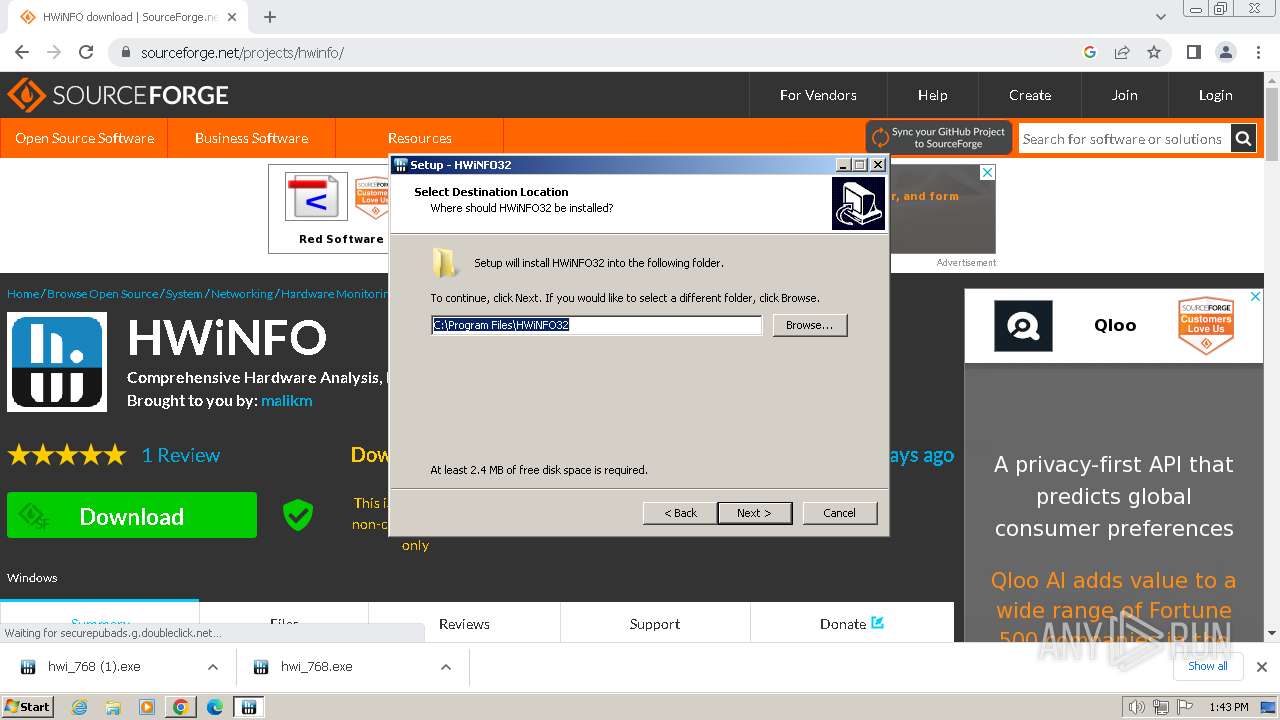Click the volume icon in system tray
1280x720 pixels.
click(1136, 707)
